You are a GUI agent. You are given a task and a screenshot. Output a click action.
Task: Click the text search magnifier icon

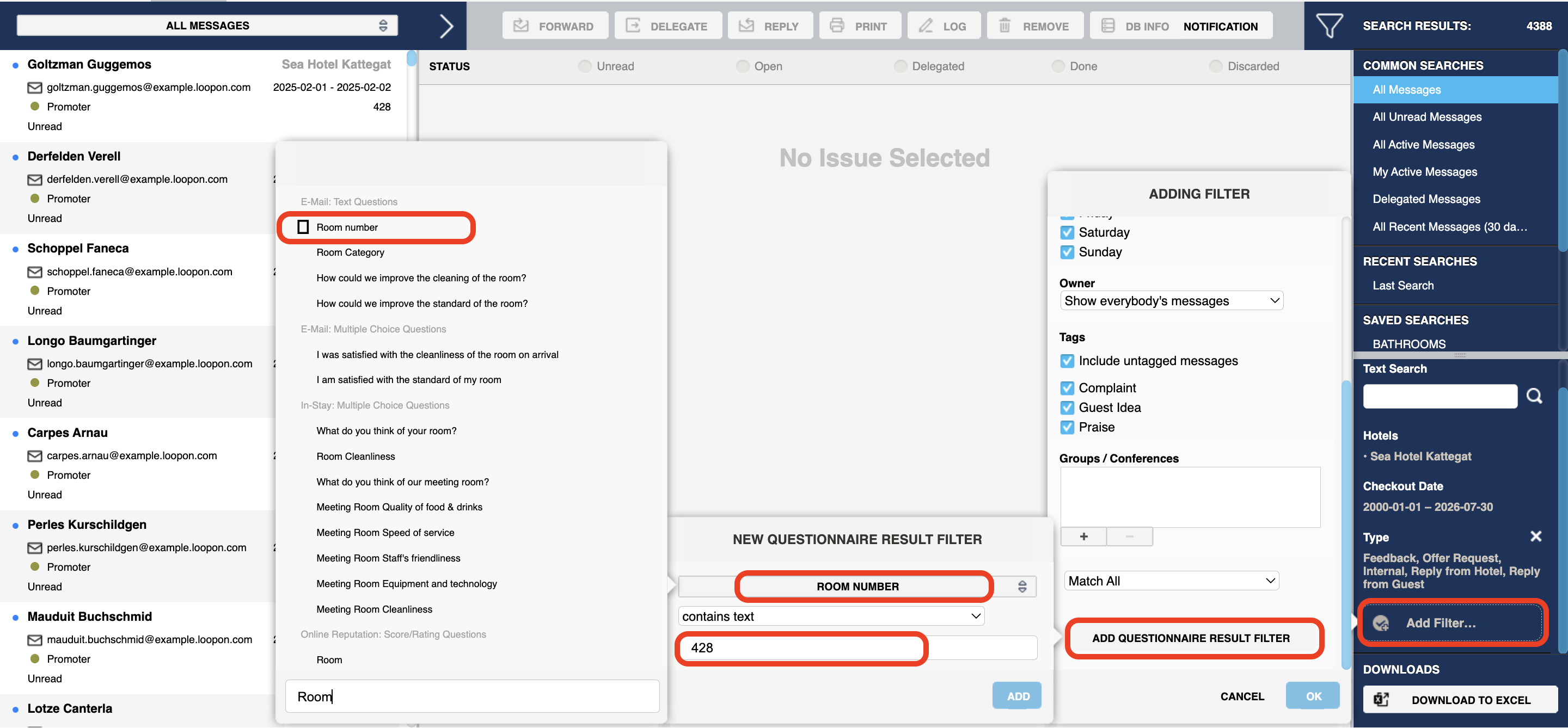click(1534, 396)
